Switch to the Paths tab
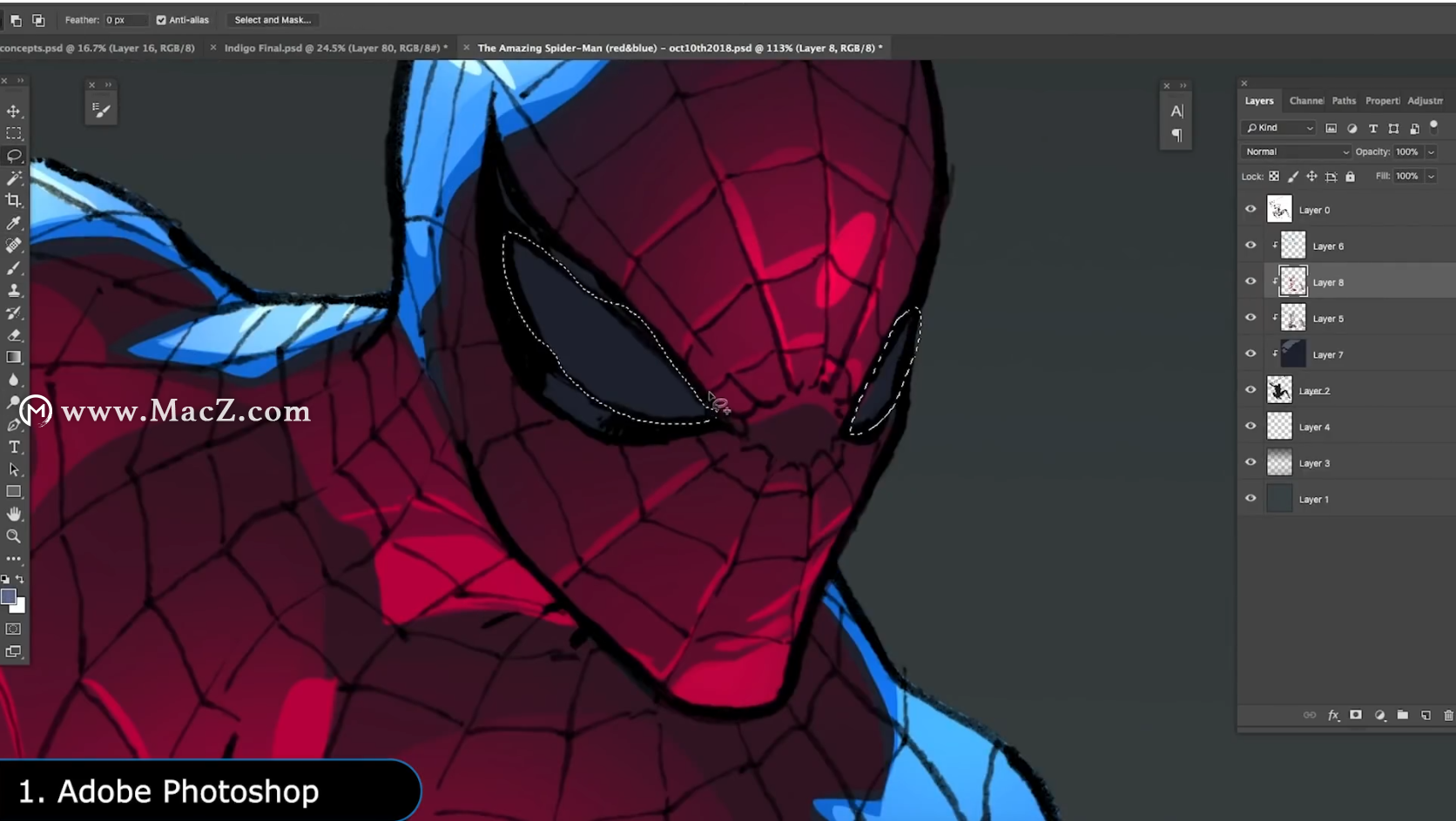Viewport: 1456px width, 821px height. tap(1344, 101)
